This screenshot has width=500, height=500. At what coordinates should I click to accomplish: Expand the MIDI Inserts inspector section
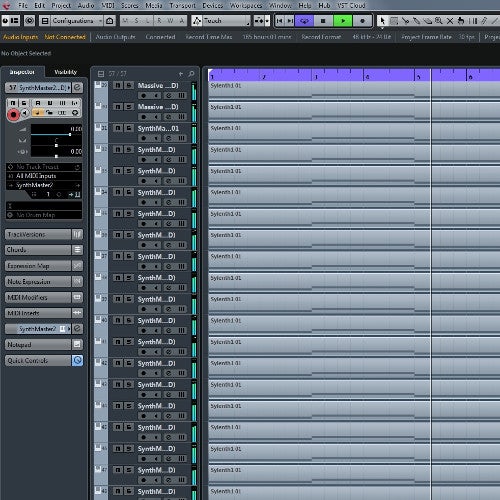(38, 313)
